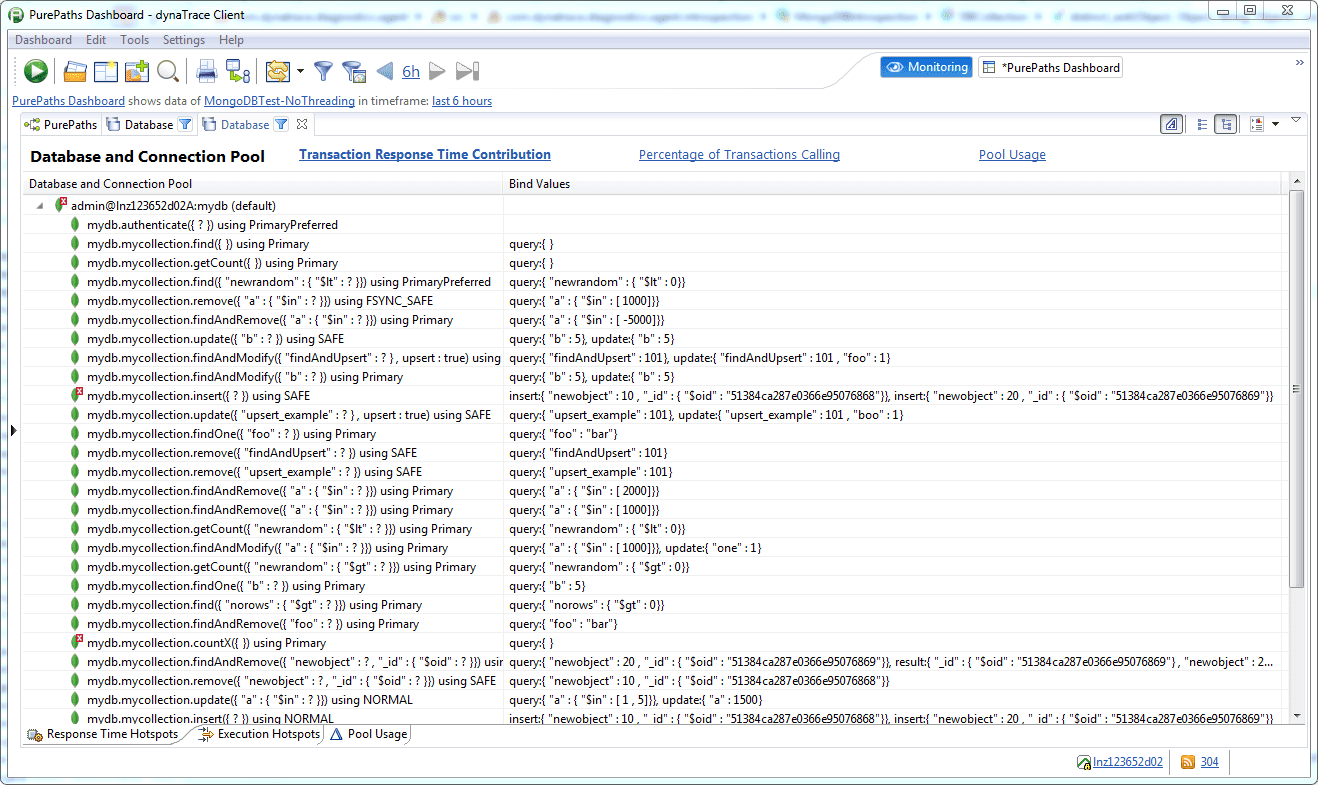Click the filter icon on the active Database tab

[281, 125]
